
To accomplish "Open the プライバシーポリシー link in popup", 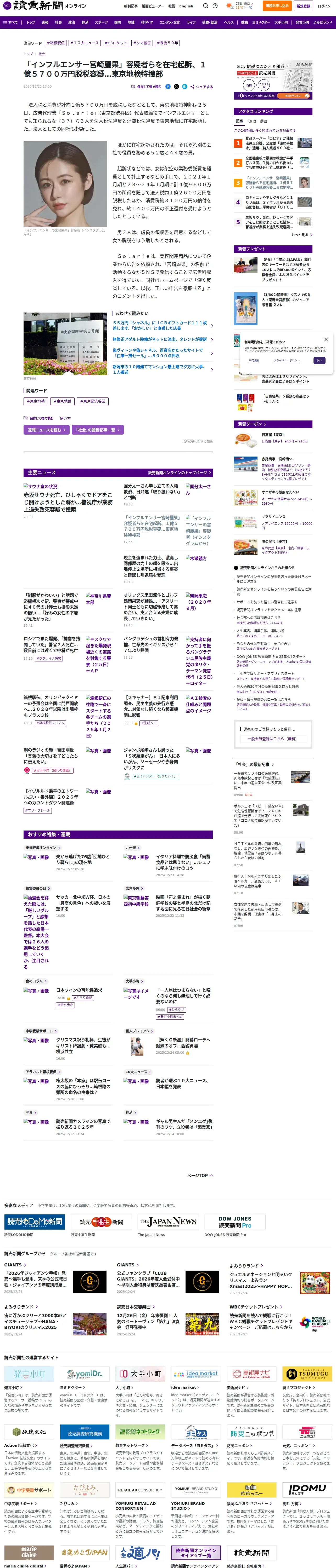I will pyautogui.click(x=286, y=360).
